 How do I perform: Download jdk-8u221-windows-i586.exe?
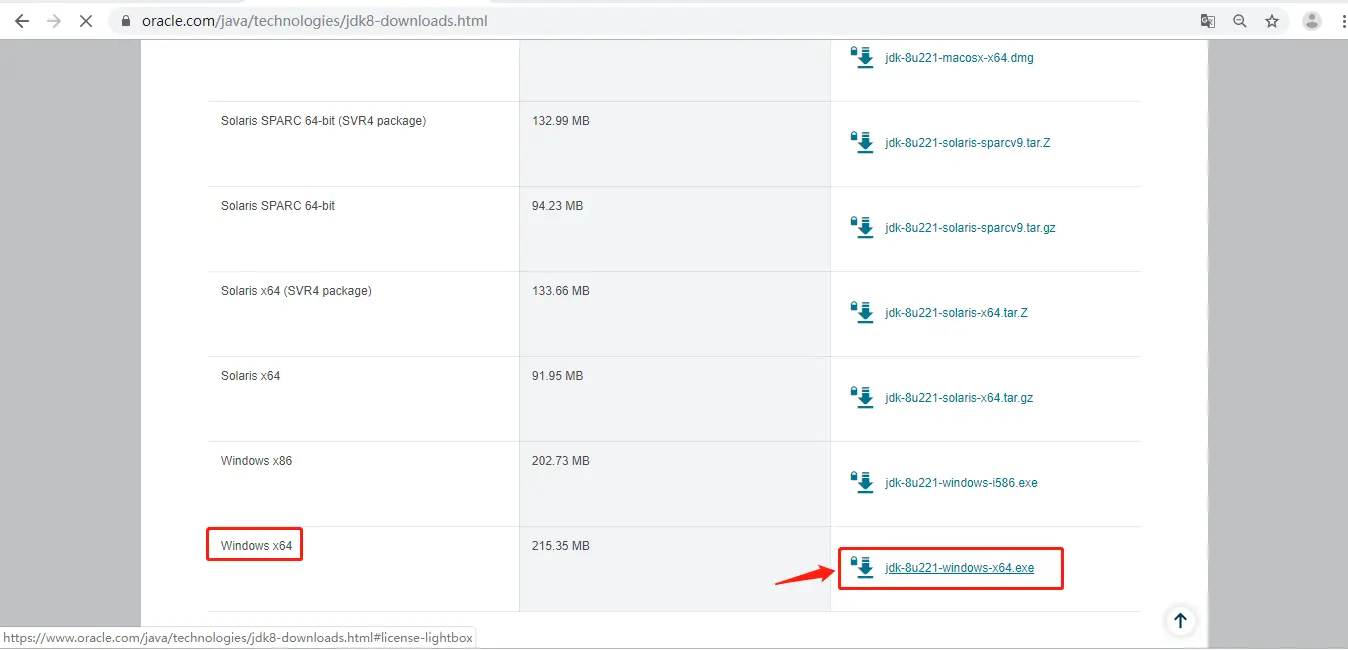pos(961,483)
